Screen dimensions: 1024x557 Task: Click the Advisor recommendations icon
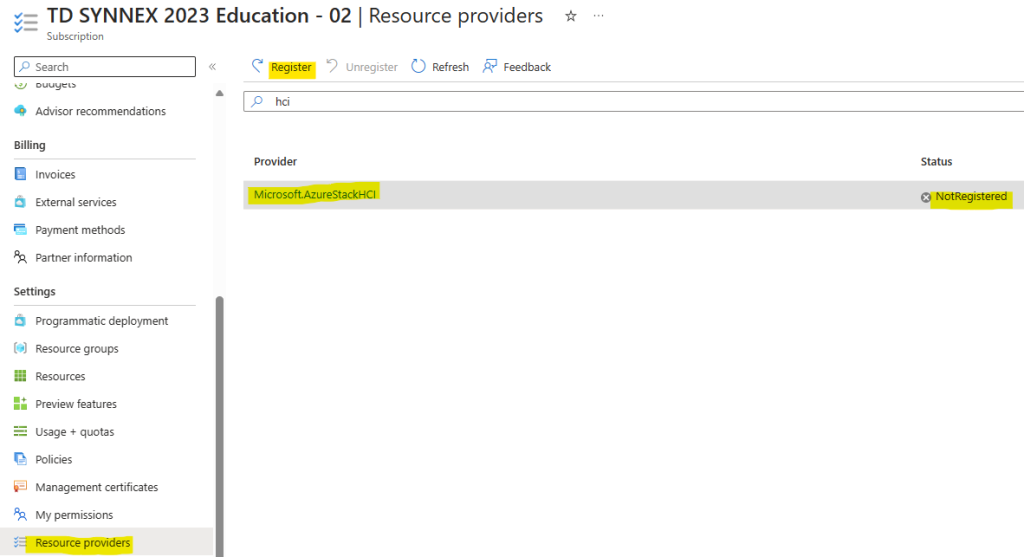(x=20, y=110)
